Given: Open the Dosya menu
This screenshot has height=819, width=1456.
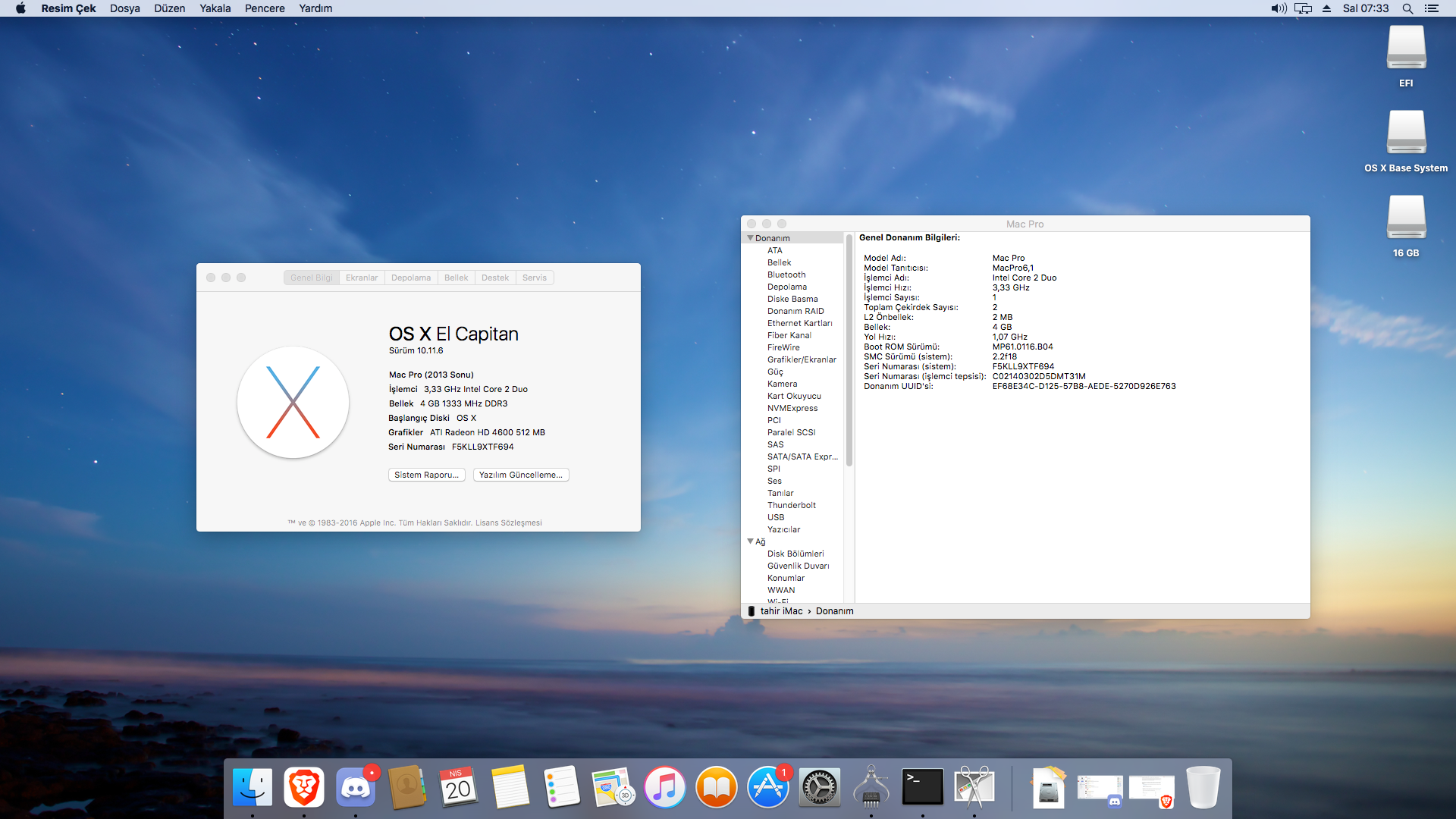Looking at the screenshot, I should tap(125, 8).
